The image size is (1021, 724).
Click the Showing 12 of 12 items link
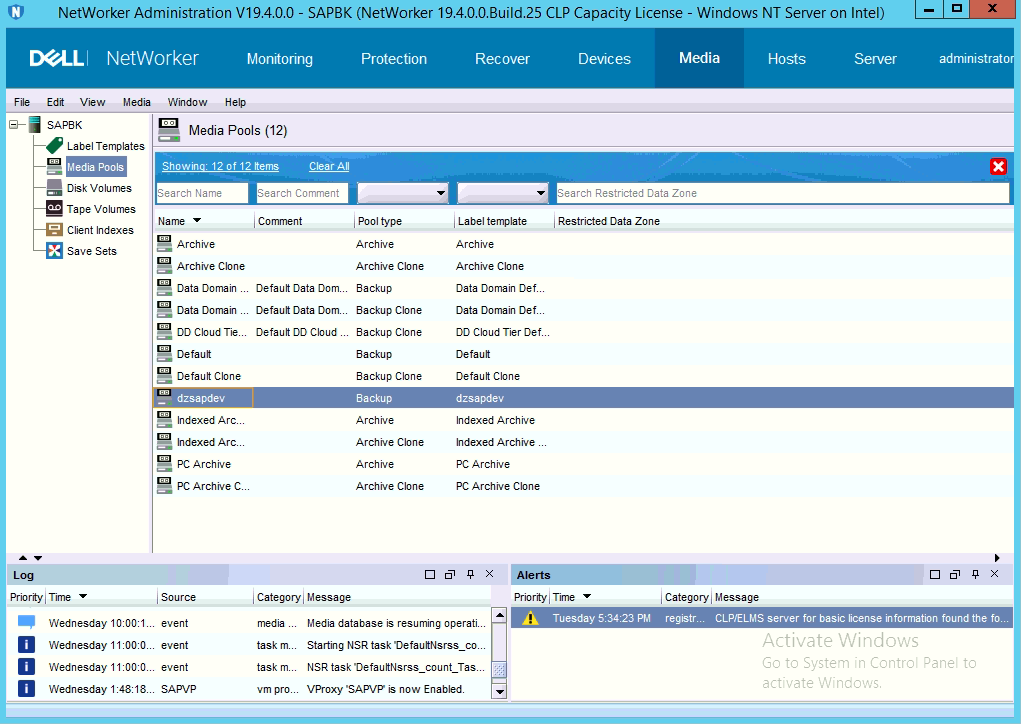(x=220, y=166)
